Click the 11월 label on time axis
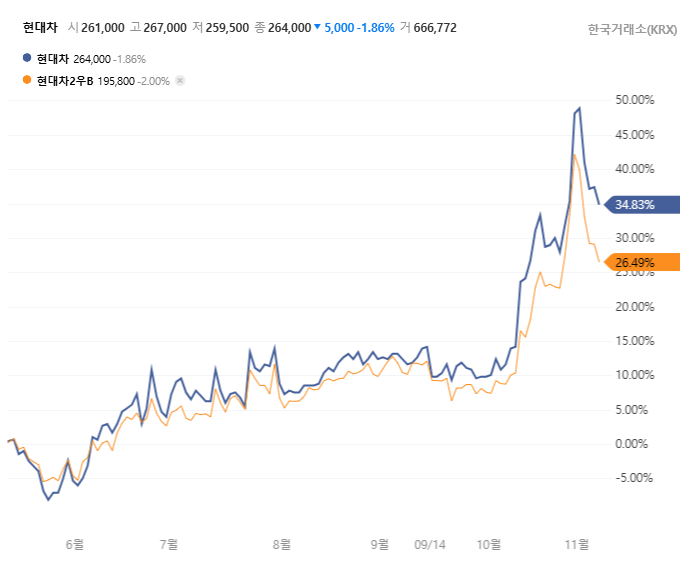The height and width of the screenshot is (582, 680). click(577, 545)
